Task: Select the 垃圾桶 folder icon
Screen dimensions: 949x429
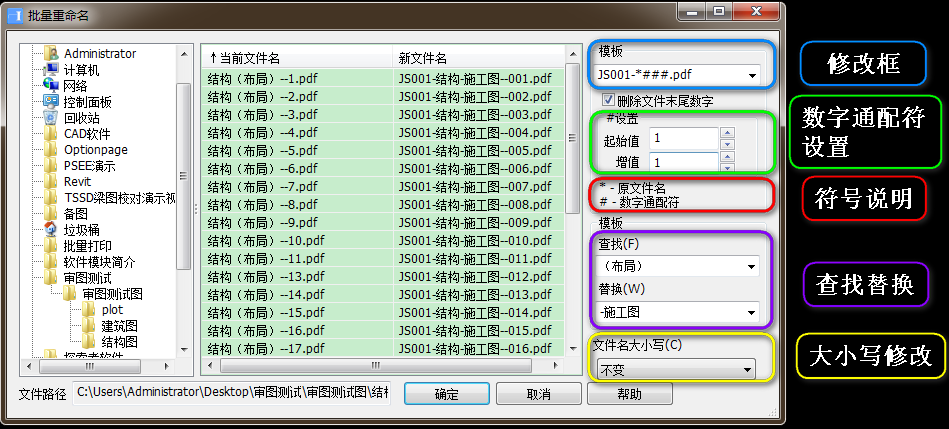Action: click(52, 230)
